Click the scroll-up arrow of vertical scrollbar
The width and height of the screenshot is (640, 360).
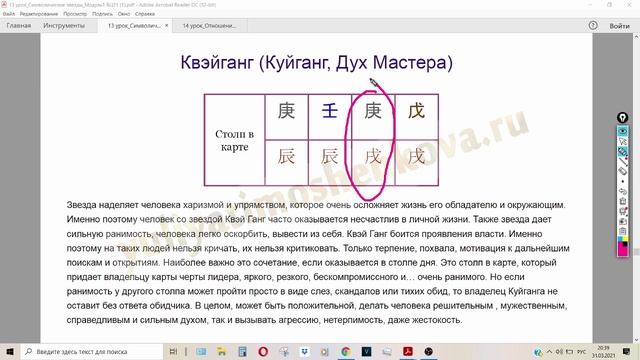click(x=637, y=37)
